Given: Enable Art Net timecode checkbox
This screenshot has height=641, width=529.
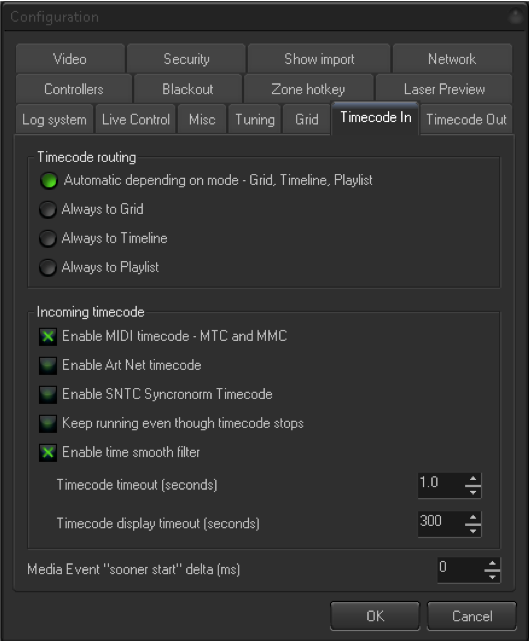Looking at the screenshot, I should [x=48, y=365].
